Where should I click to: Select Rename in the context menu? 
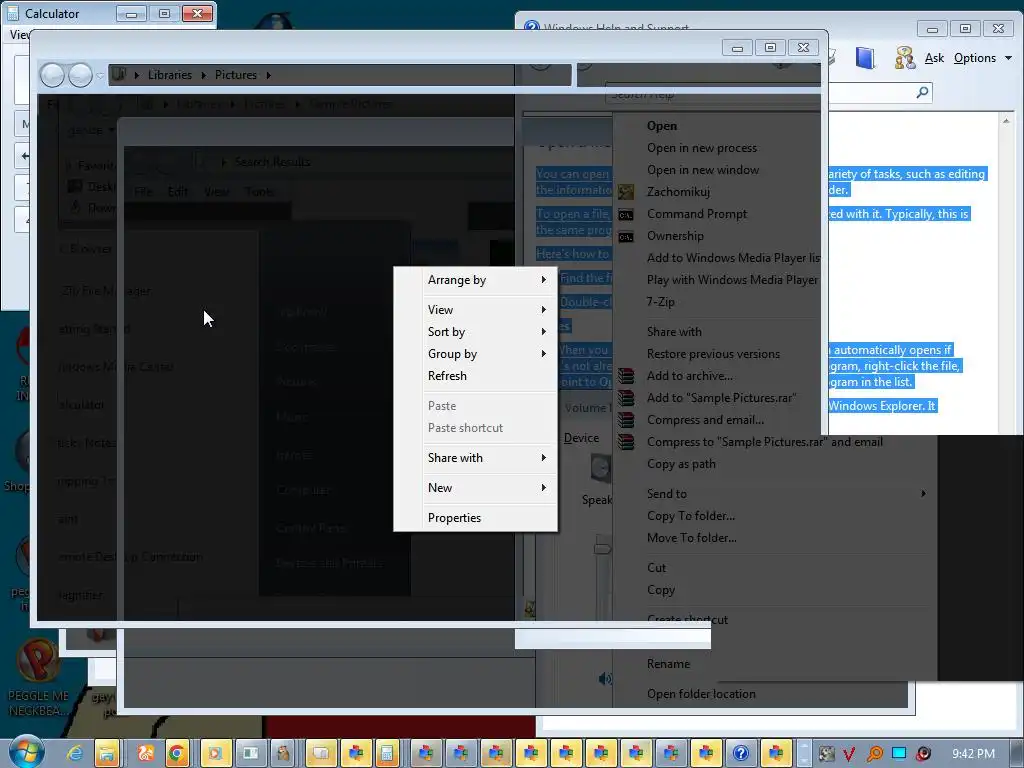pos(668,664)
